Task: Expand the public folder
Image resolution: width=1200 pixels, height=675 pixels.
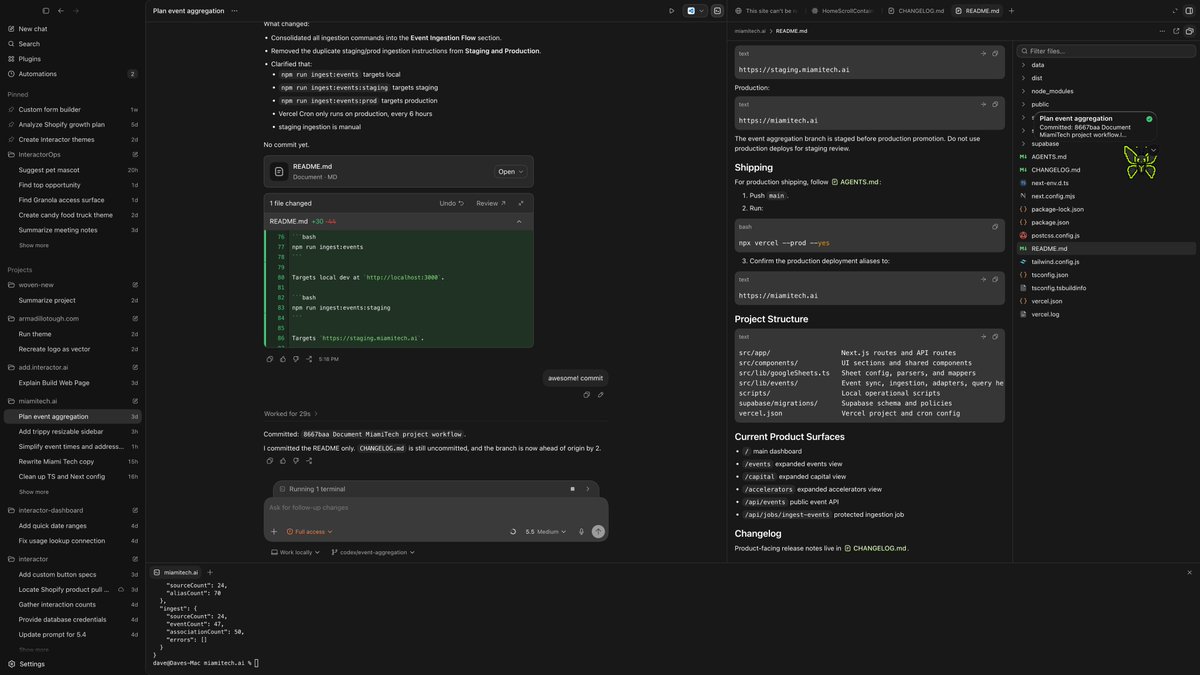Action: (1040, 104)
